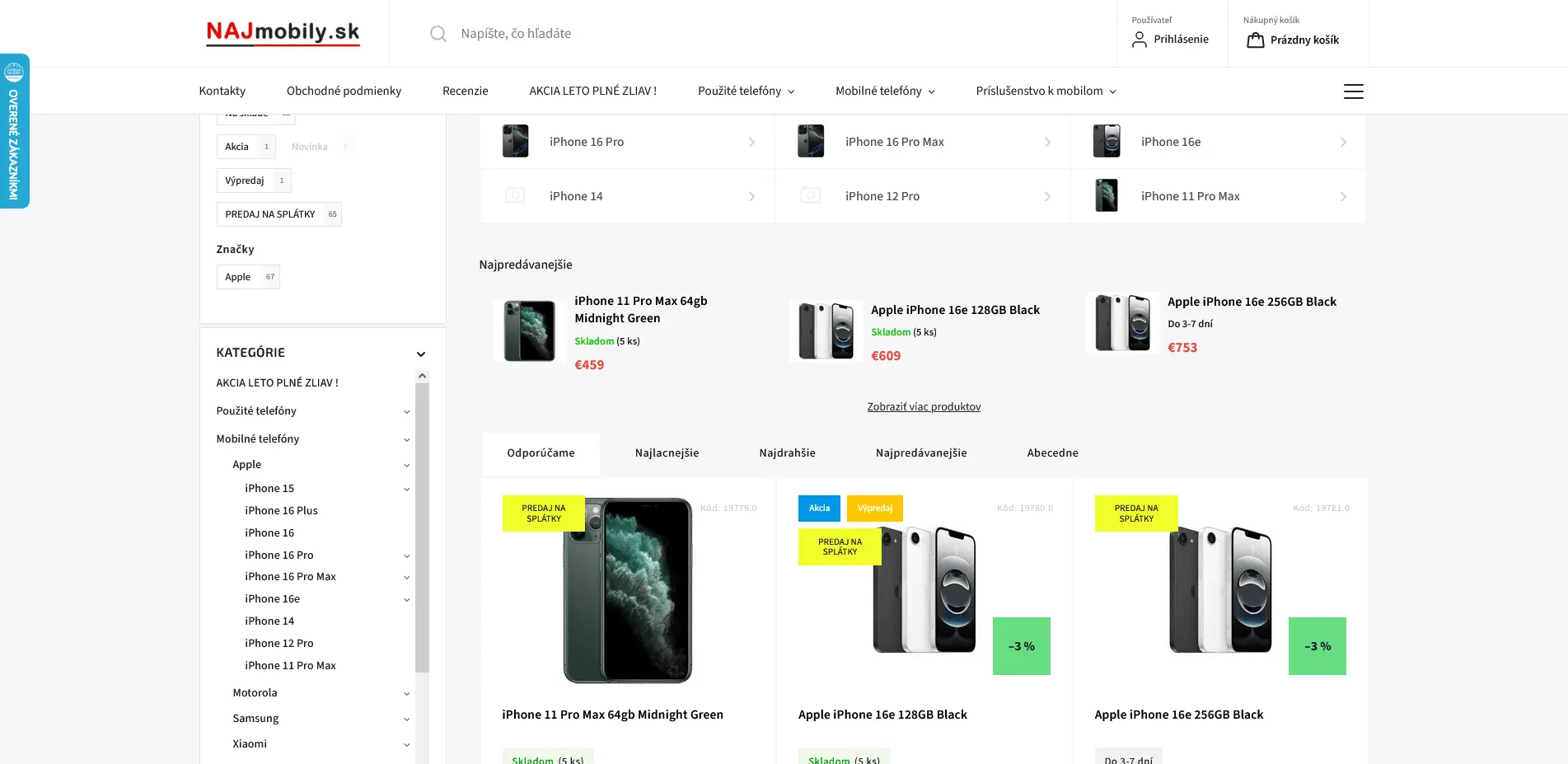Open Apple iPhone 16e 256GB Black card title
Screen dimensions: 1568x764
click(1179, 715)
